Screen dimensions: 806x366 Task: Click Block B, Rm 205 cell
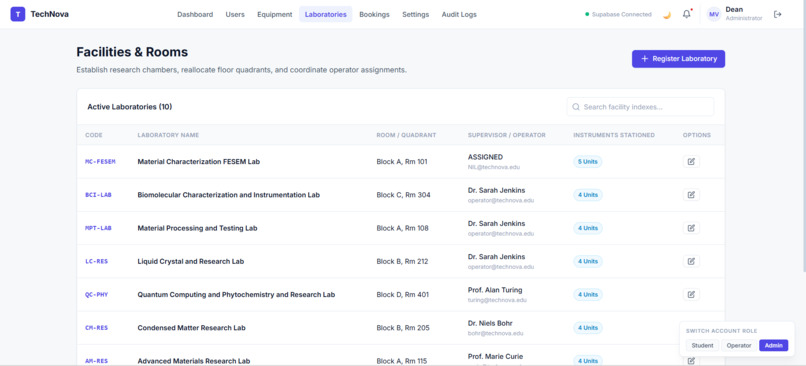pos(403,328)
